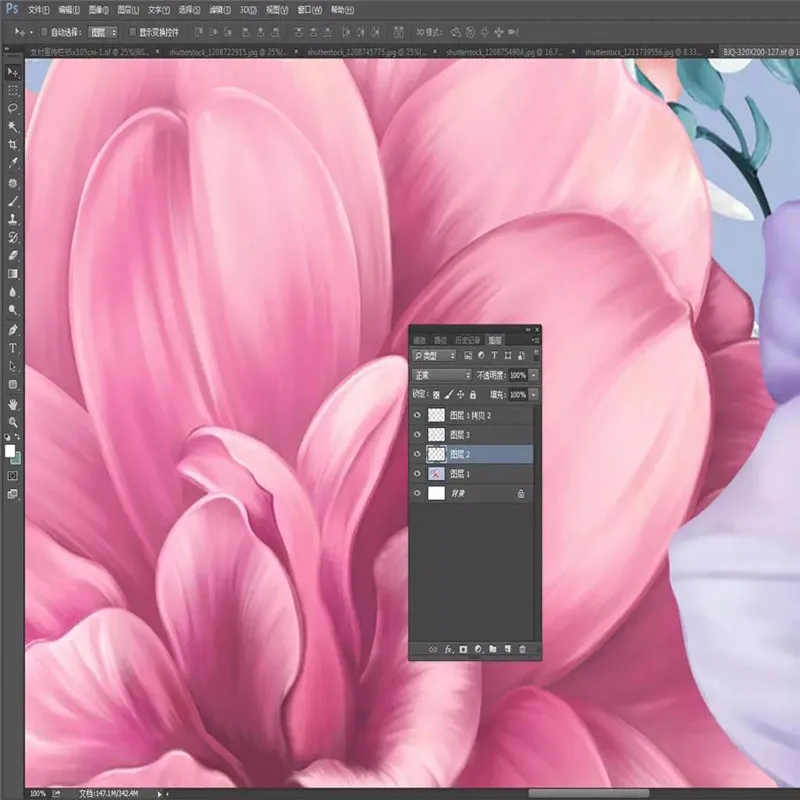Select the Rectangular Marquee tool
This screenshot has height=800, width=800.
coord(13,91)
